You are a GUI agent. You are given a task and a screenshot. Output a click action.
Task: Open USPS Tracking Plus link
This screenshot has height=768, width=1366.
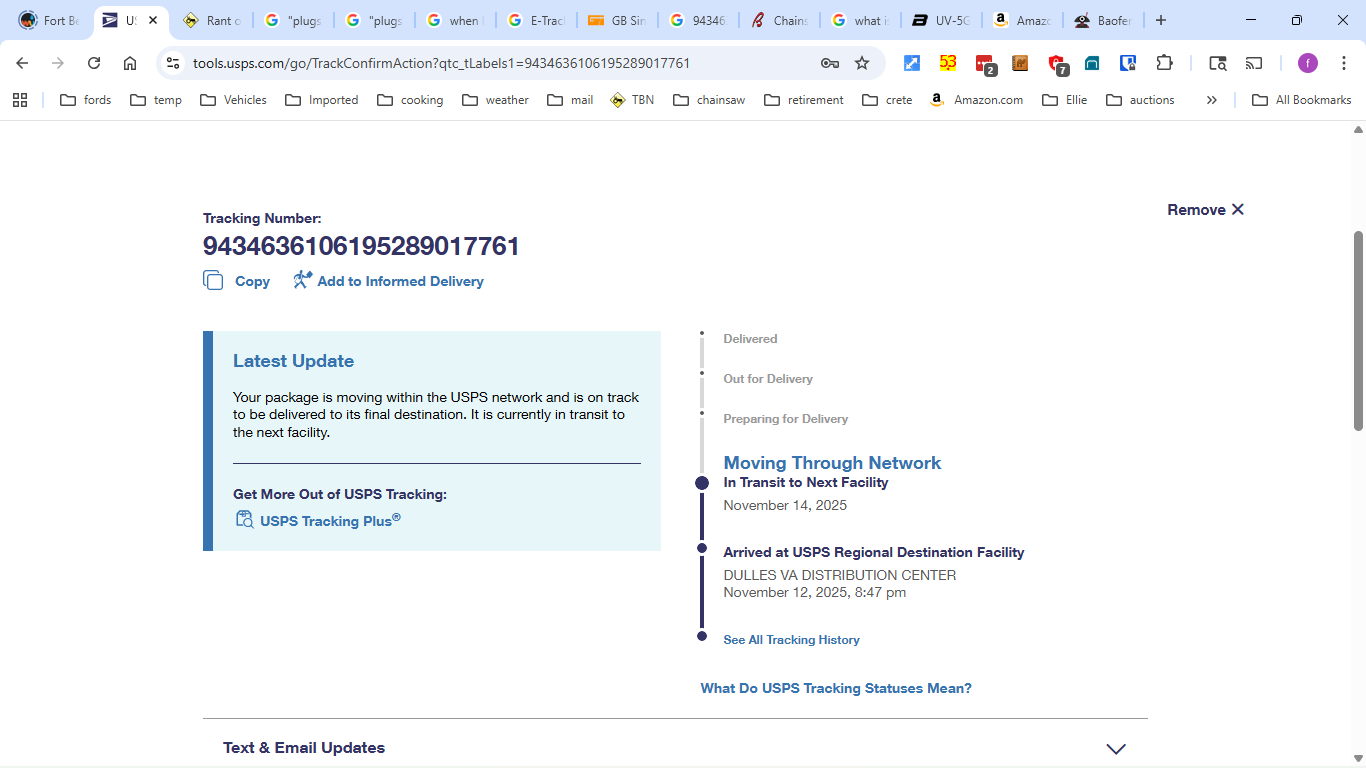[x=330, y=520]
